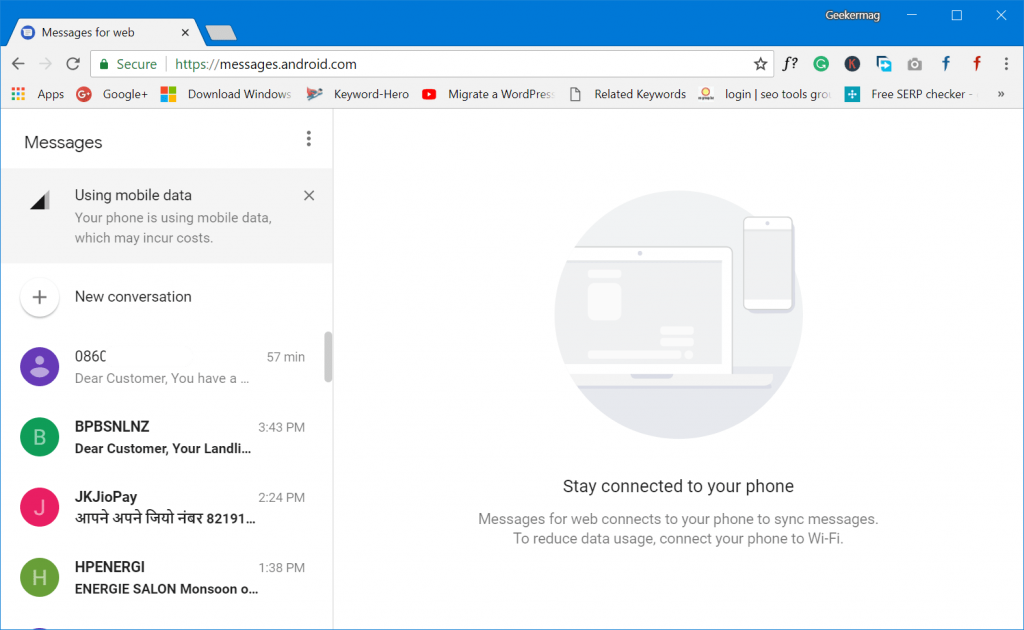The height and width of the screenshot is (630, 1024).
Task: Click the Stay connected to your phone heading
Action: click(x=678, y=486)
